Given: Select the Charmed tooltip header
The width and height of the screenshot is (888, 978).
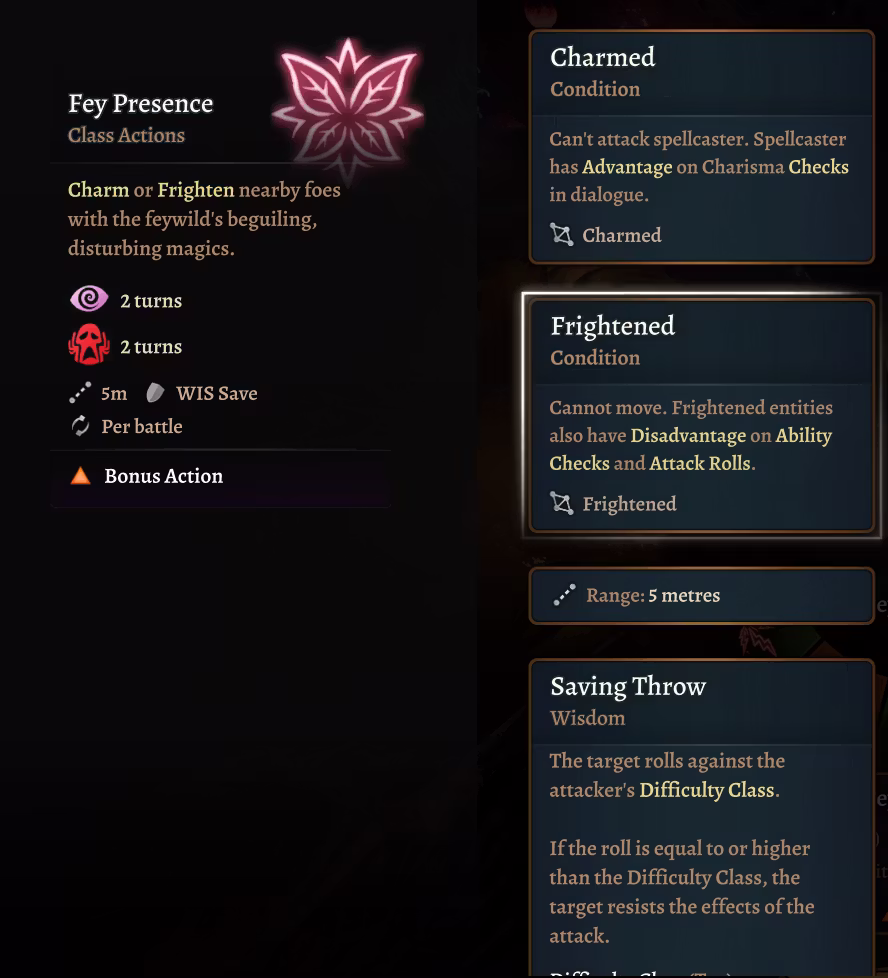Looking at the screenshot, I should pyautogui.click(x=603, y=57).
